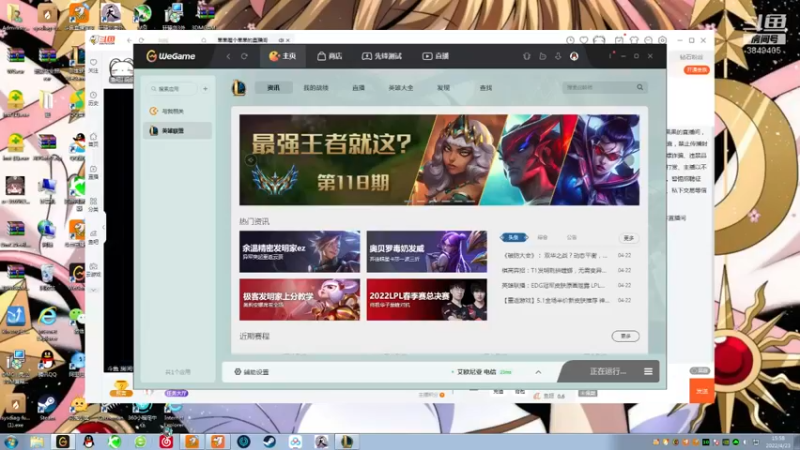
Task: Open the Windows Start button
Action: (11, 441)
